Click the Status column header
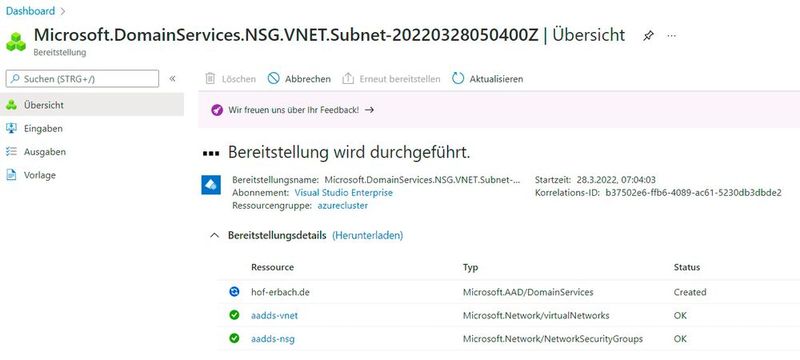 coord(687,267)
